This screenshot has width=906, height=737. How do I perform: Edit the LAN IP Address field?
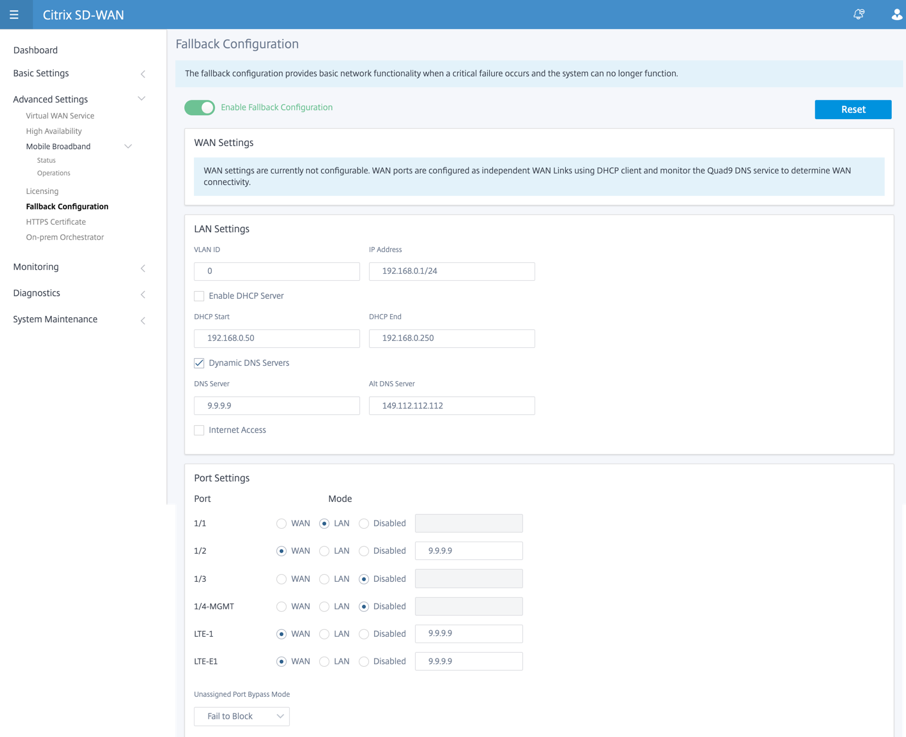tap(452, 271)
